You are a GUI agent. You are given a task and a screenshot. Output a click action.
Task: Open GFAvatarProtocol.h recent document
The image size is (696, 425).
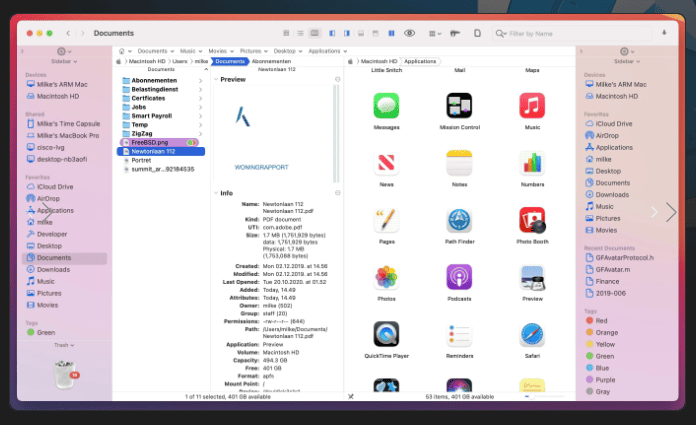tap(627, 258)
